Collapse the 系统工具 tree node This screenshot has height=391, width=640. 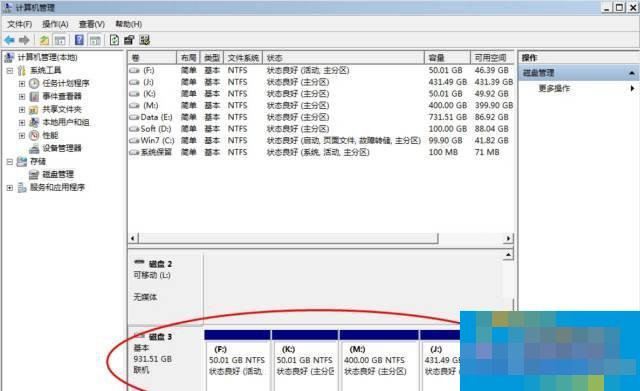pyautogui.click(x=9, y=71)
